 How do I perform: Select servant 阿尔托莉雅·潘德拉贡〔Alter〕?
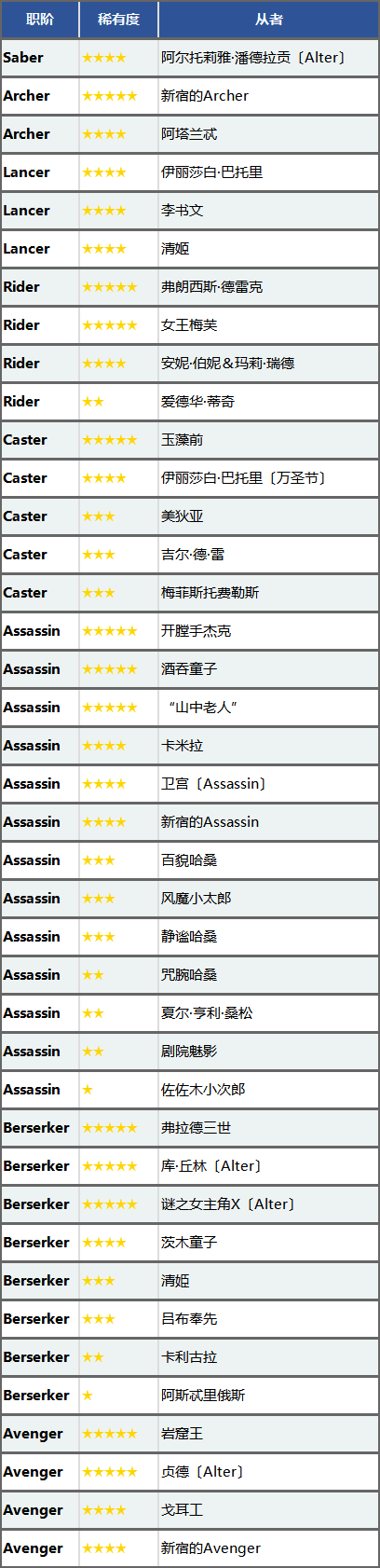coord(253,58)
